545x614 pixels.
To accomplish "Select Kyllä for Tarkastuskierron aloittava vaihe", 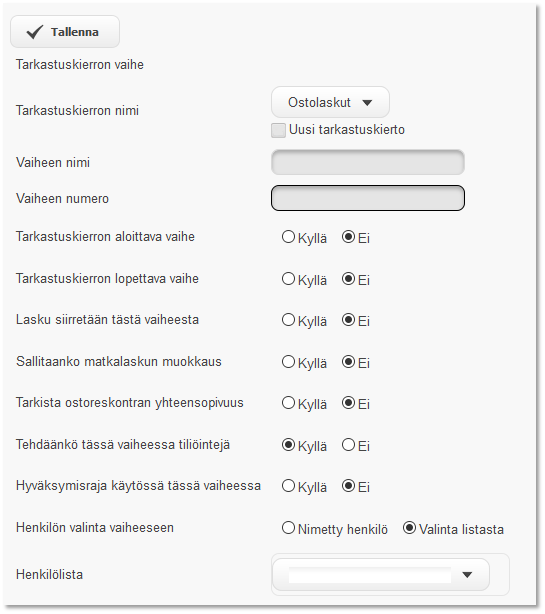I will tap(288, 237).
